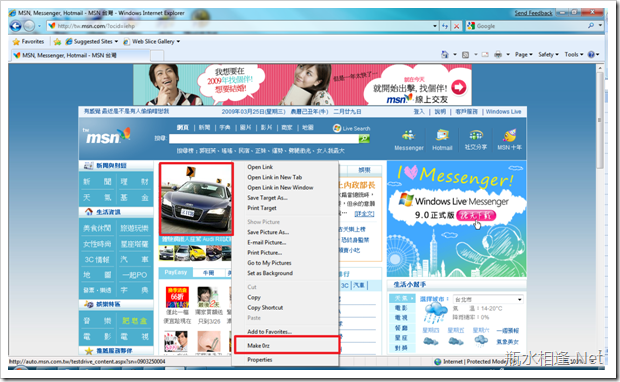
Task: Select Copy in context menu
Action: coord(254,297)
